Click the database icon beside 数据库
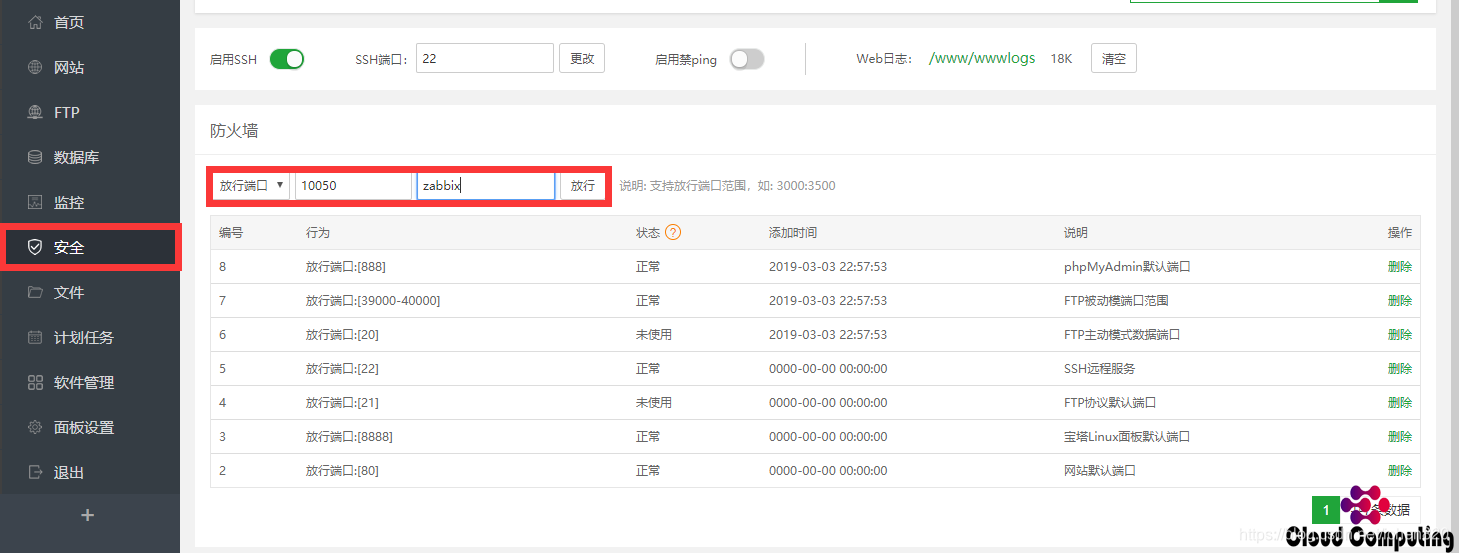The height and width of the screenshot is (553, 1459). pos(35,157)
